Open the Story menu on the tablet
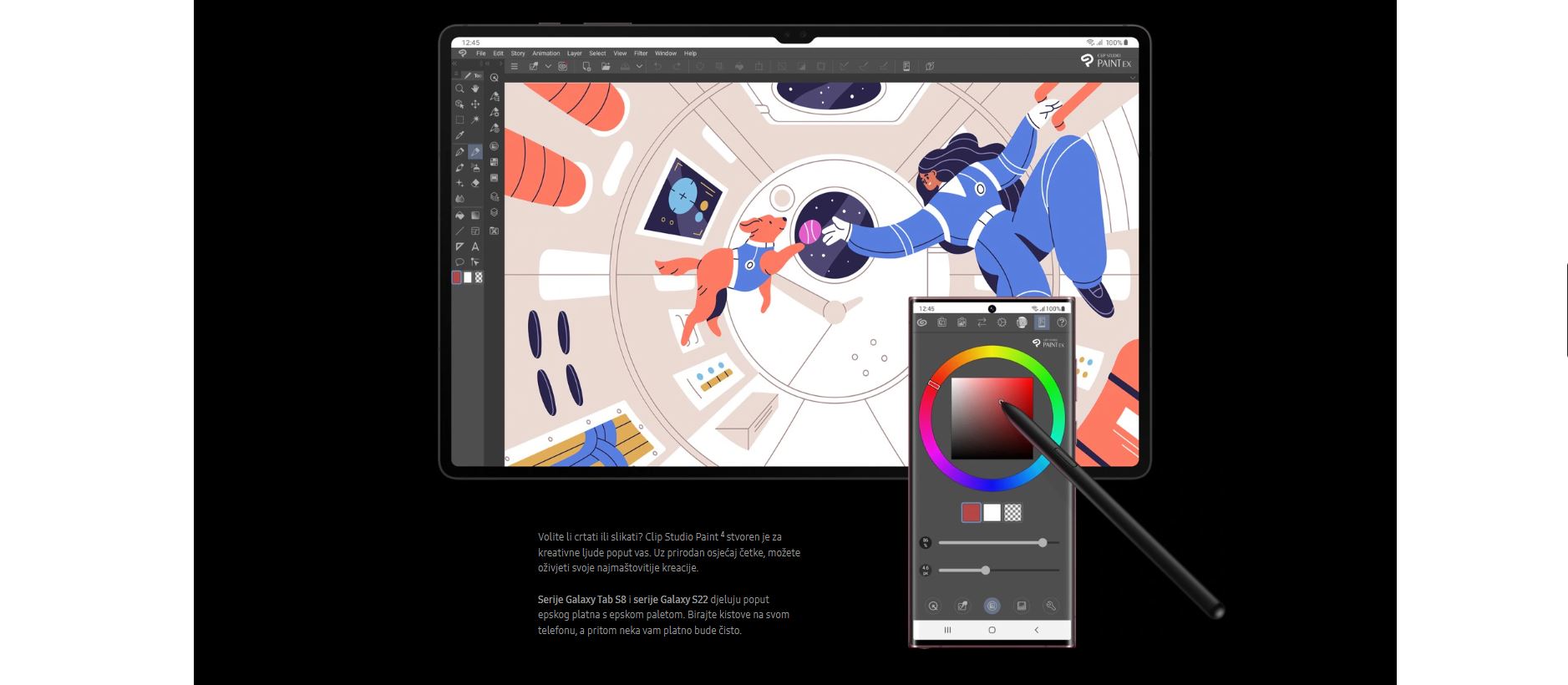 (518, 53)
